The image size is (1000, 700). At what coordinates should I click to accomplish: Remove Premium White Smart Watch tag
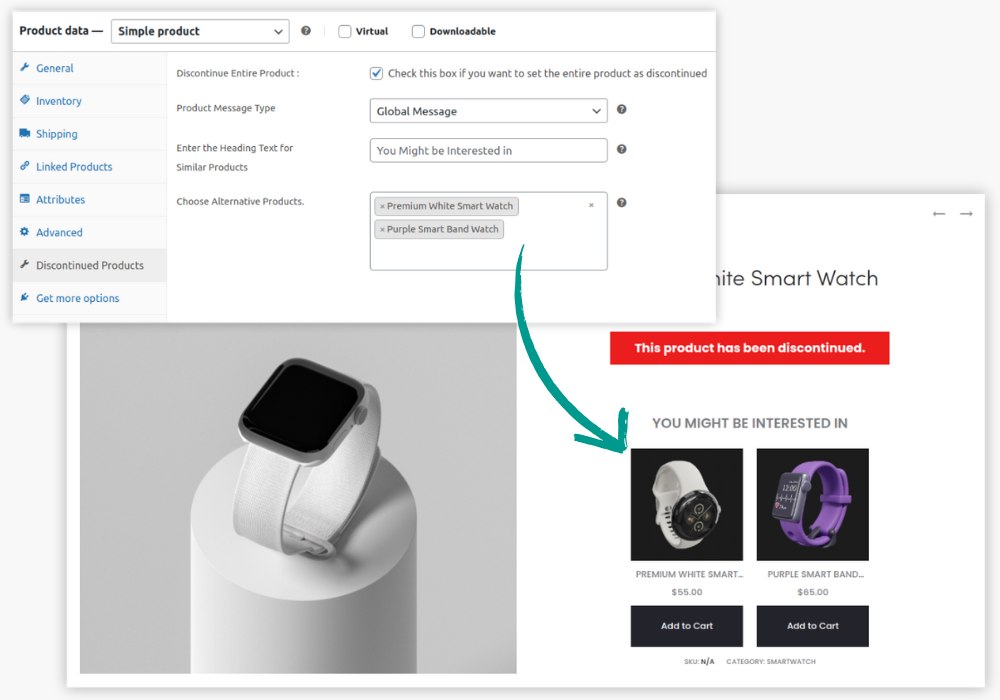382,207
